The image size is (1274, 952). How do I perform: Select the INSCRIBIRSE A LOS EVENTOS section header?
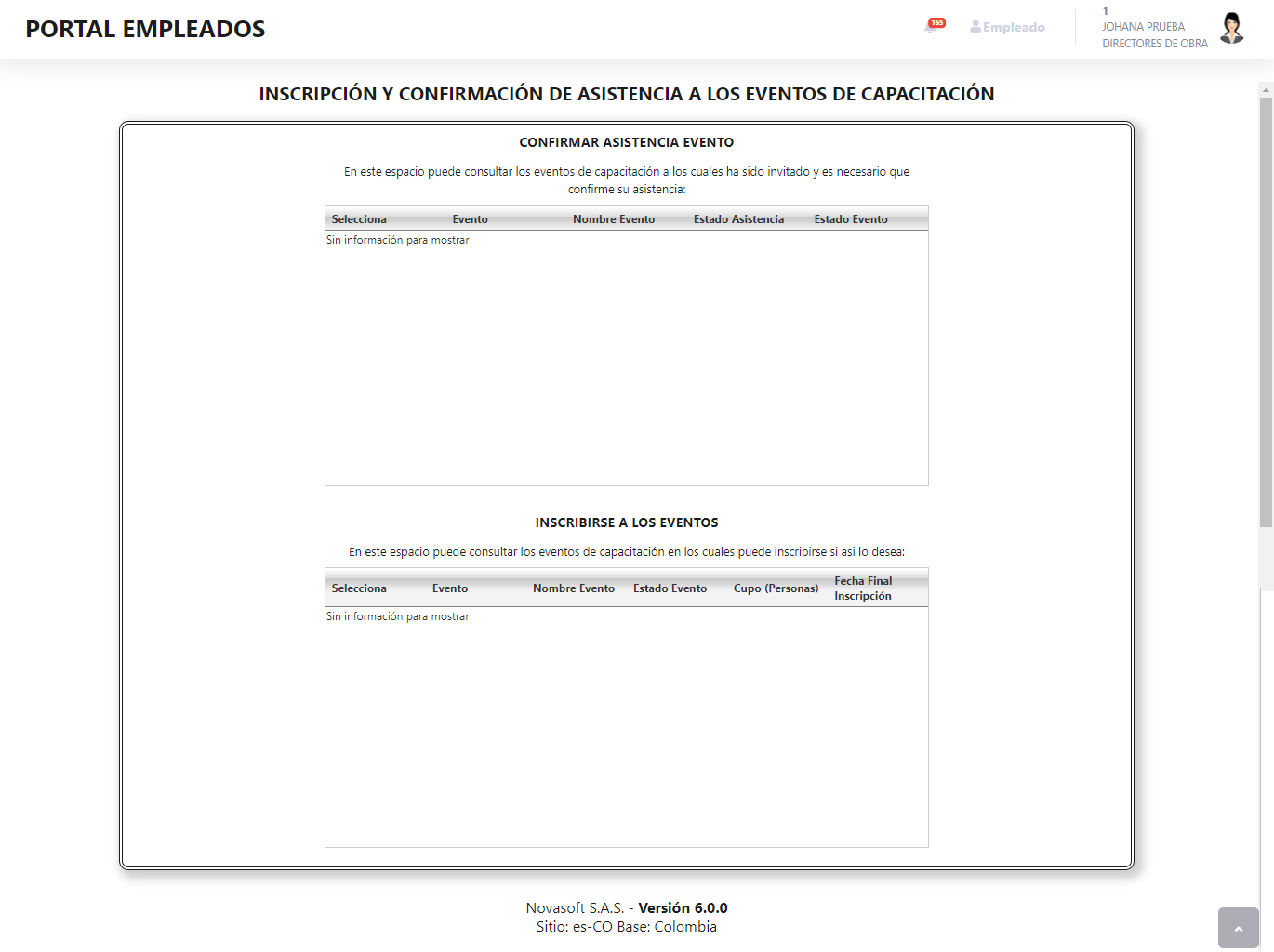click(626, 522)
